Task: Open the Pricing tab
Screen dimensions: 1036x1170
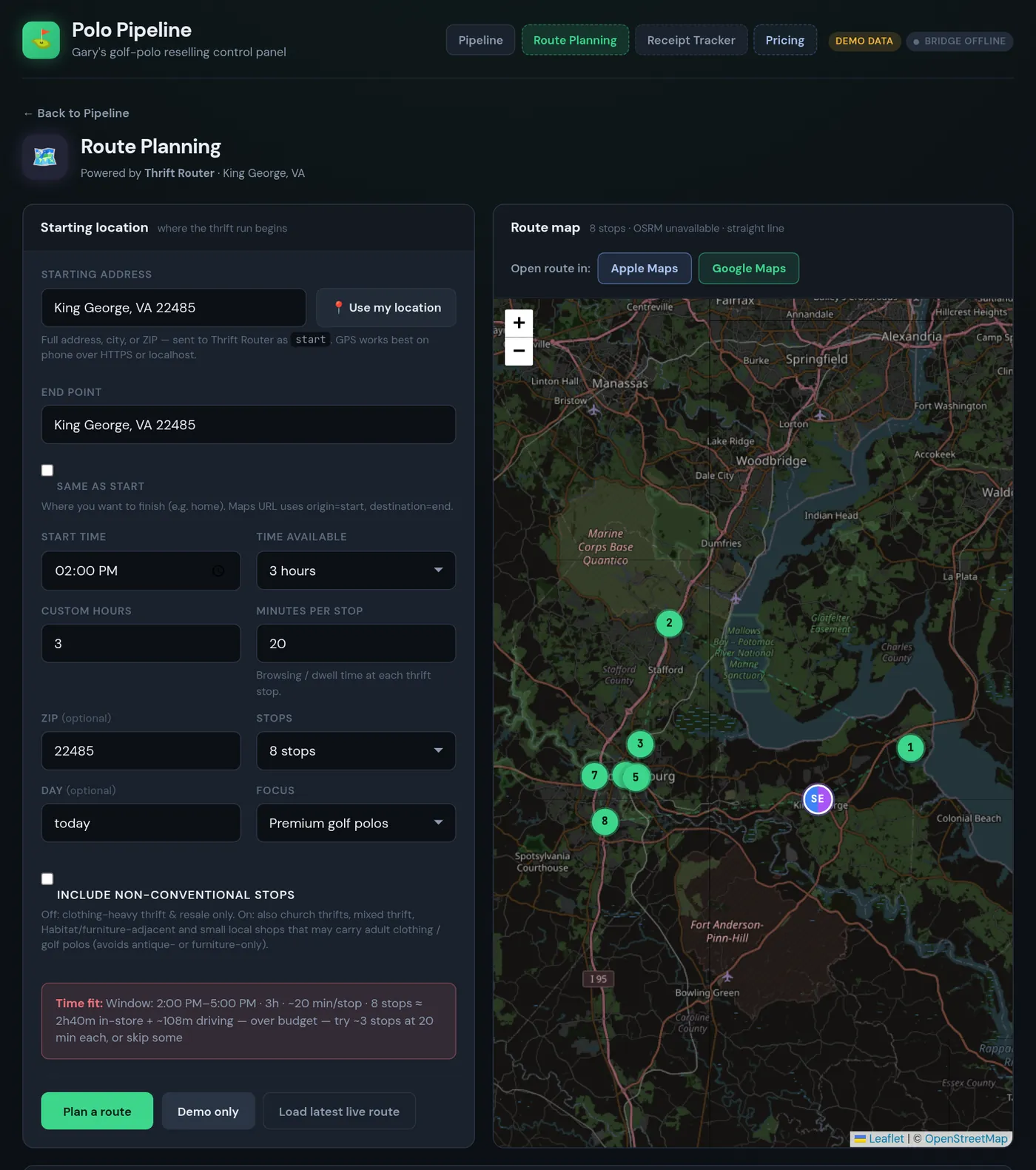Action: (x=785, y=40)
